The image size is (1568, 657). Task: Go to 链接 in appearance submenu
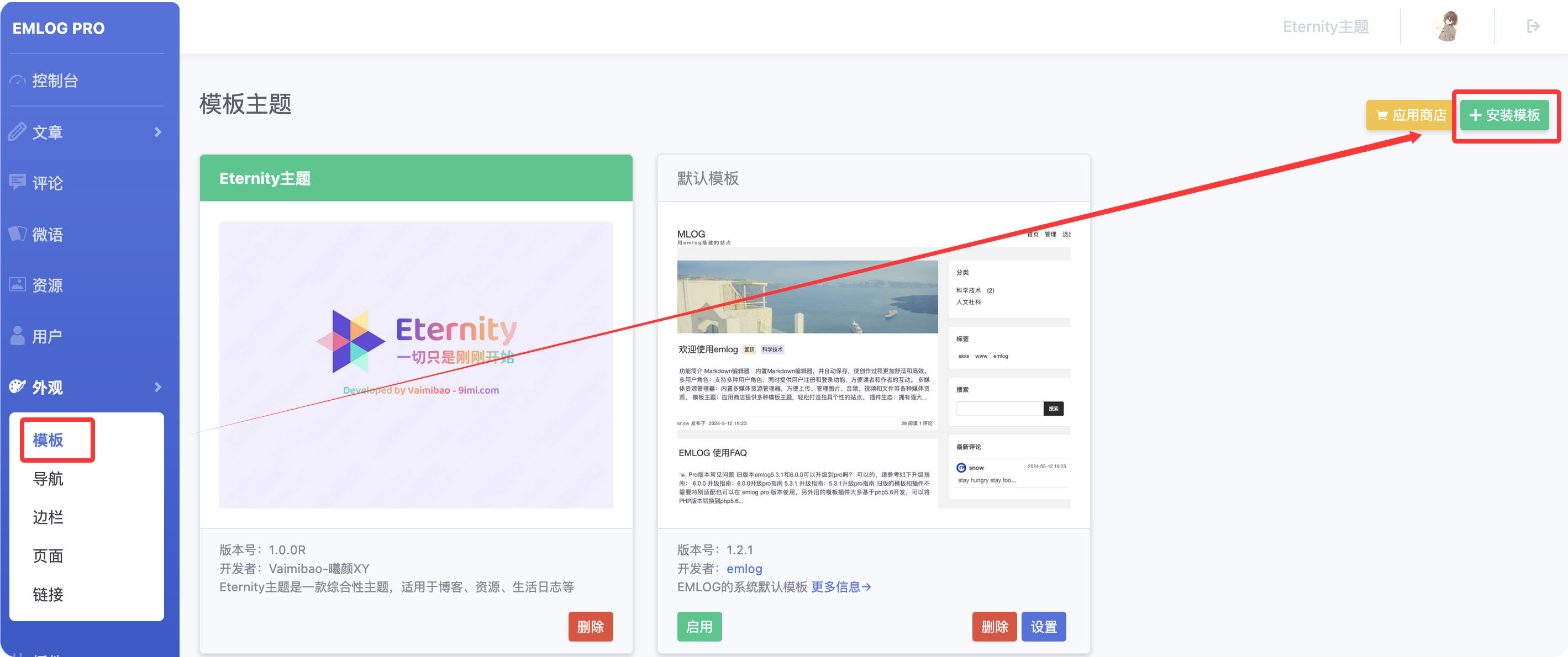pos(48,595)
